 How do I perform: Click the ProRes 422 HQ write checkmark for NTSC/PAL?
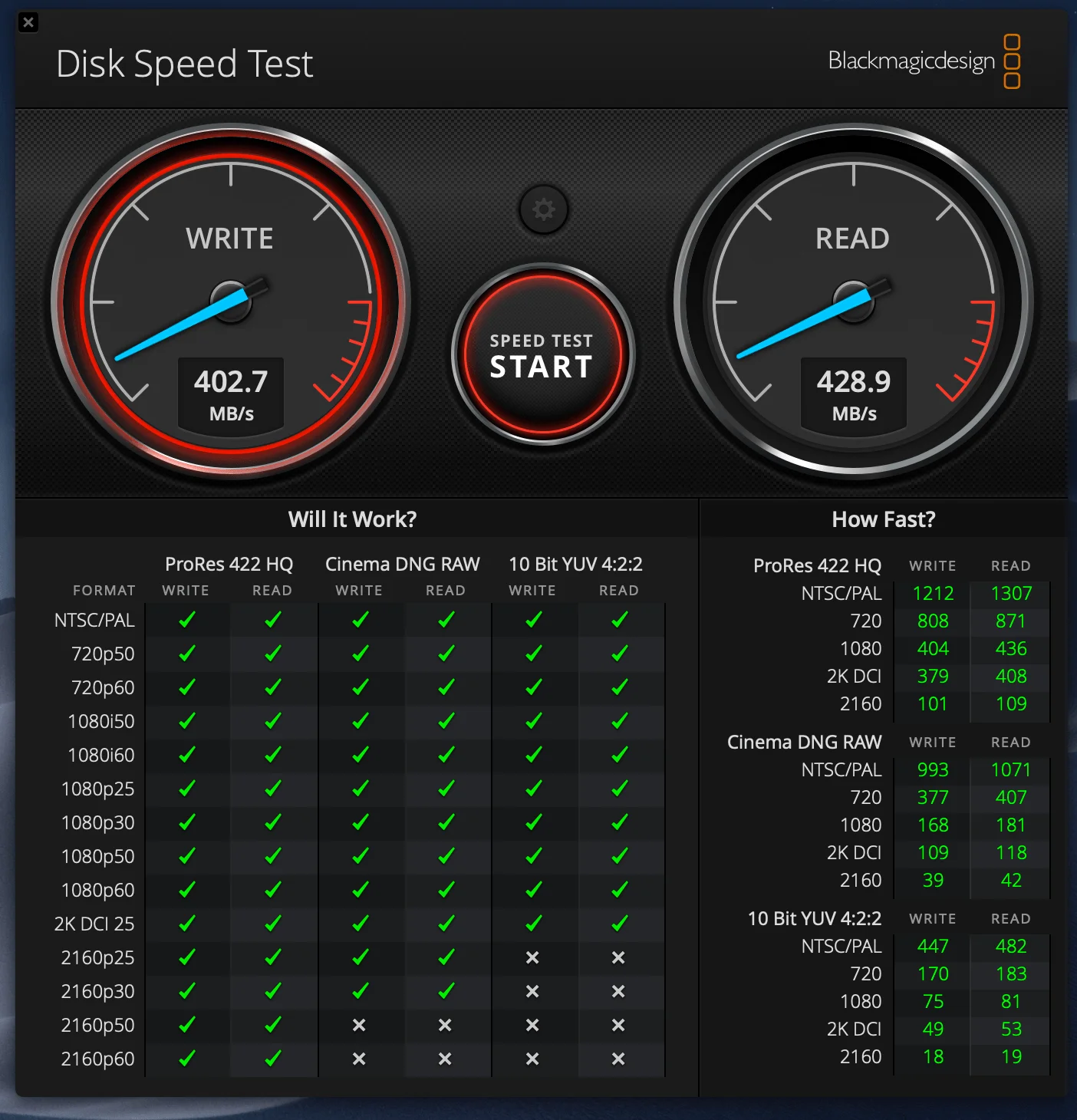pos(186,620)
